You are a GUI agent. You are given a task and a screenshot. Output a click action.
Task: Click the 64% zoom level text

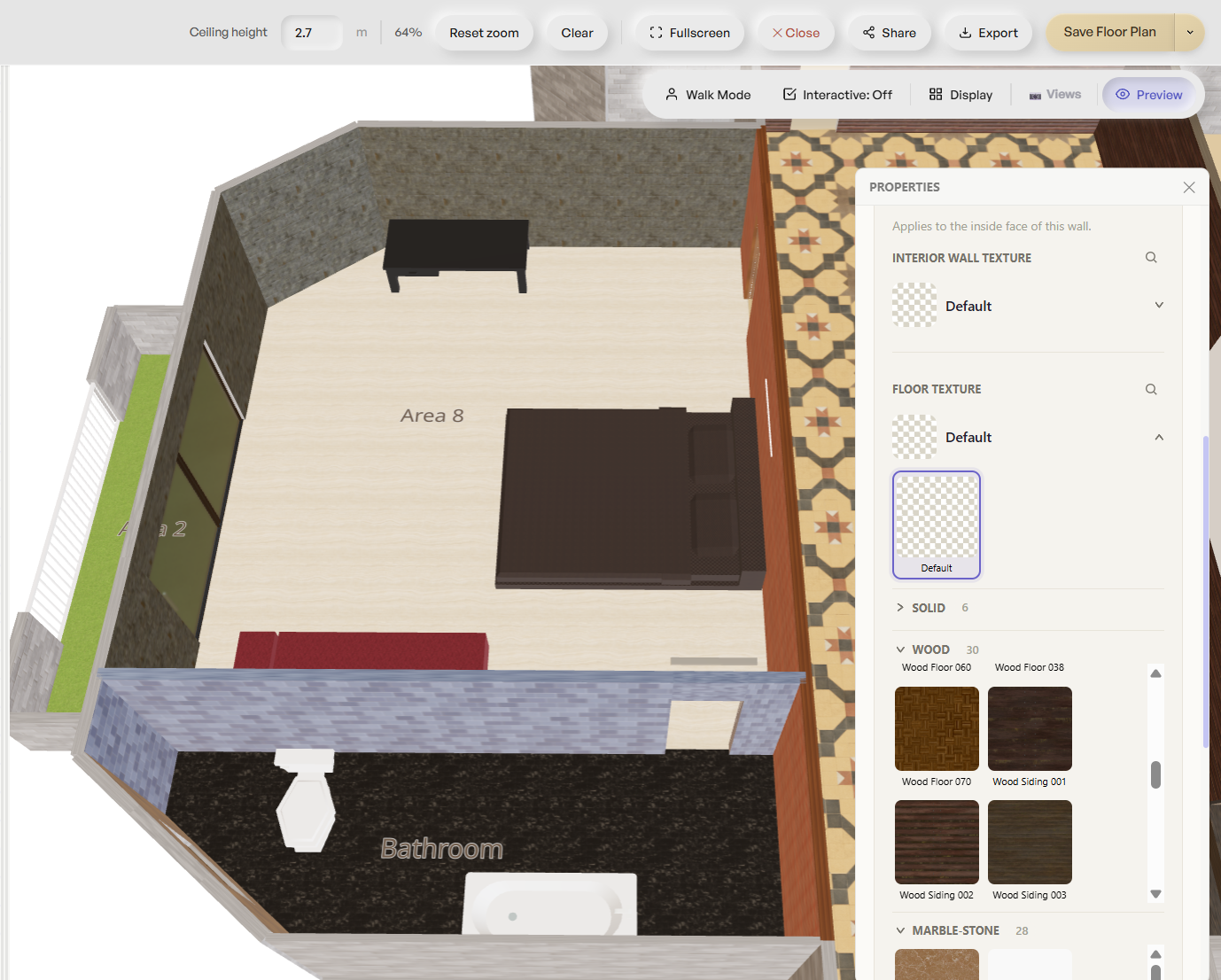point(408,33)
